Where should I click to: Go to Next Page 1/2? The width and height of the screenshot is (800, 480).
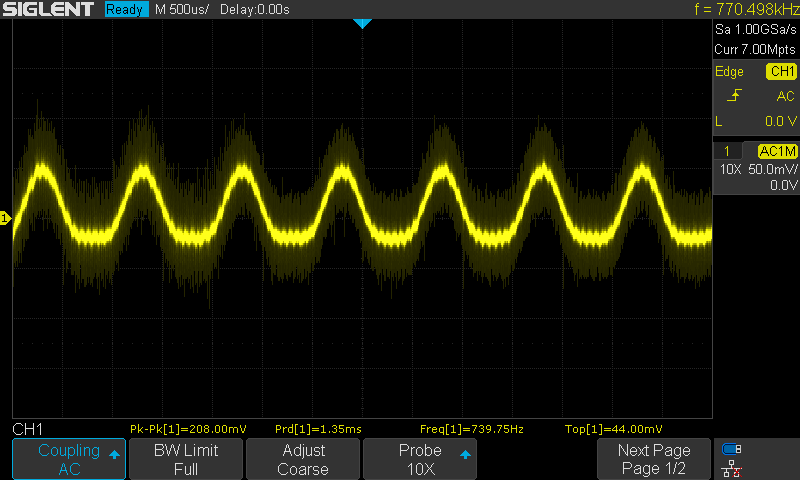(x=654, y=459)
